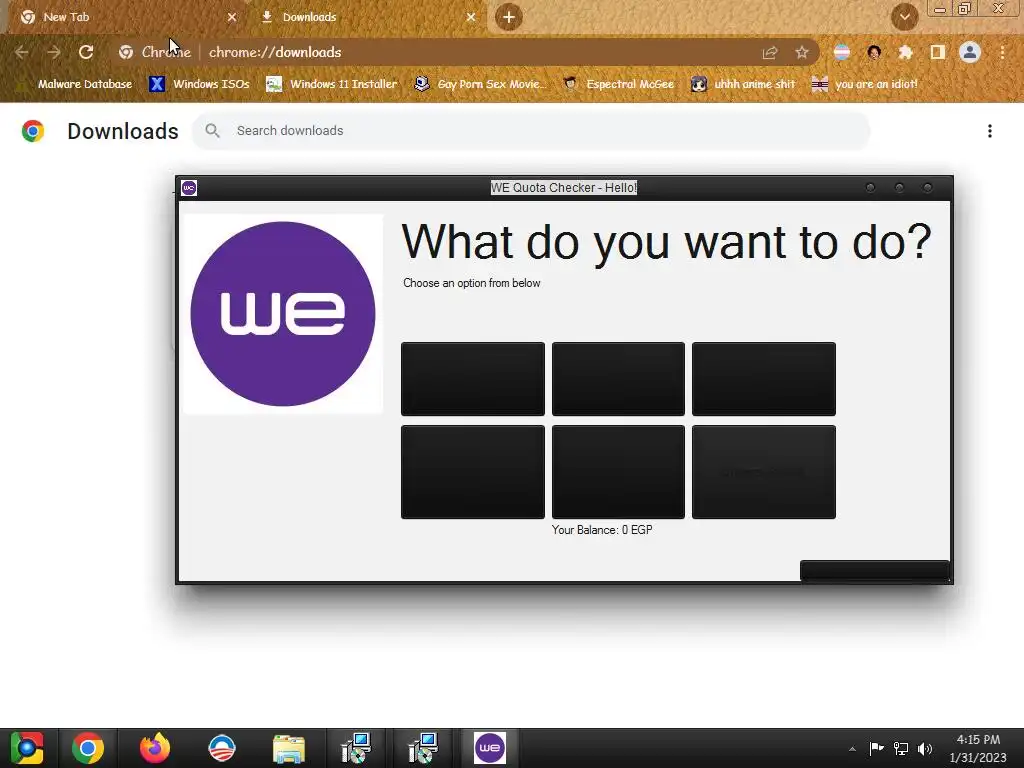The image size is (1024, 768).
Task: Click the large purple WE logo
Action: (x=283, y=313)
